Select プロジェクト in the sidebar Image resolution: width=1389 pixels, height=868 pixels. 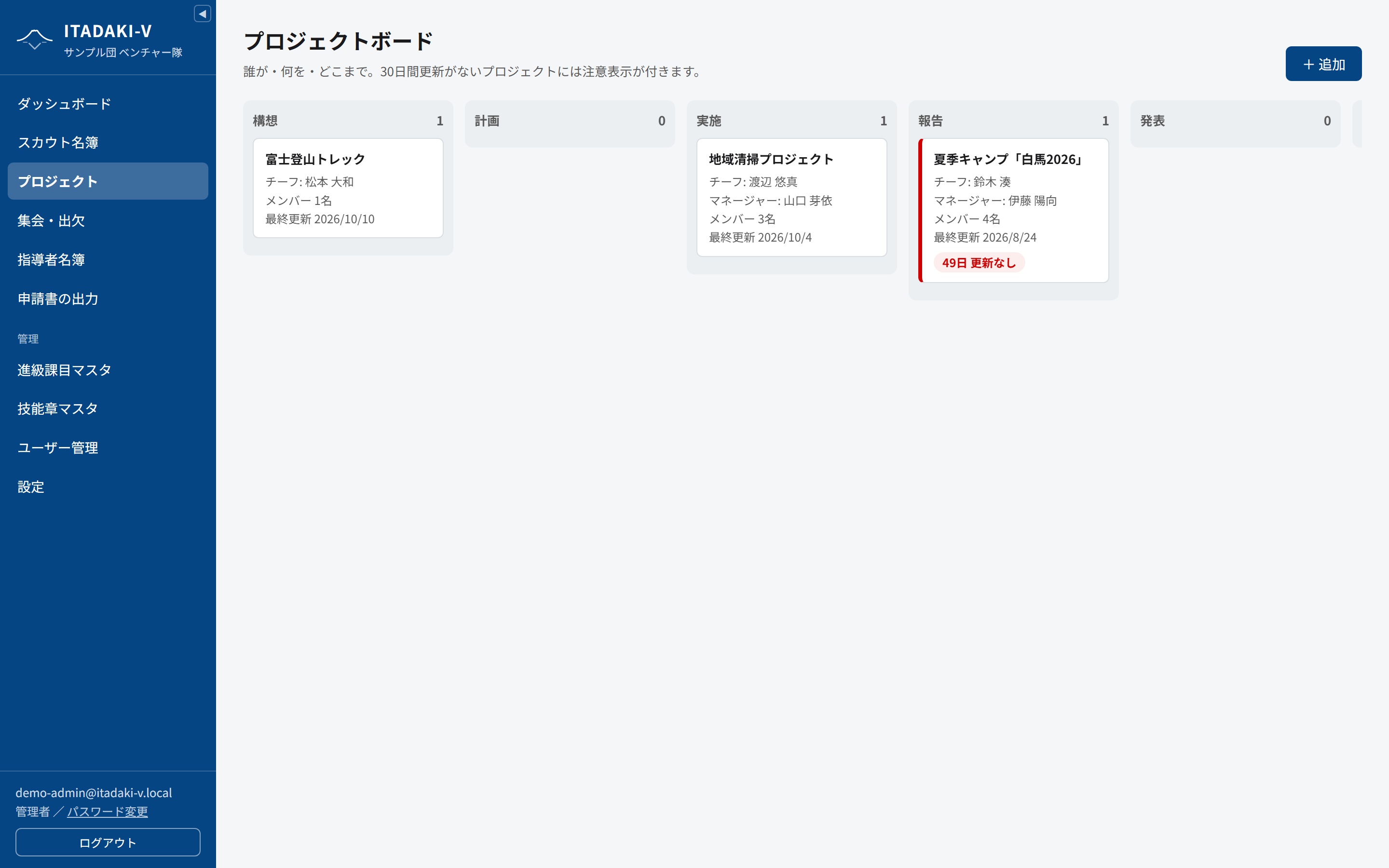[108, 181]
